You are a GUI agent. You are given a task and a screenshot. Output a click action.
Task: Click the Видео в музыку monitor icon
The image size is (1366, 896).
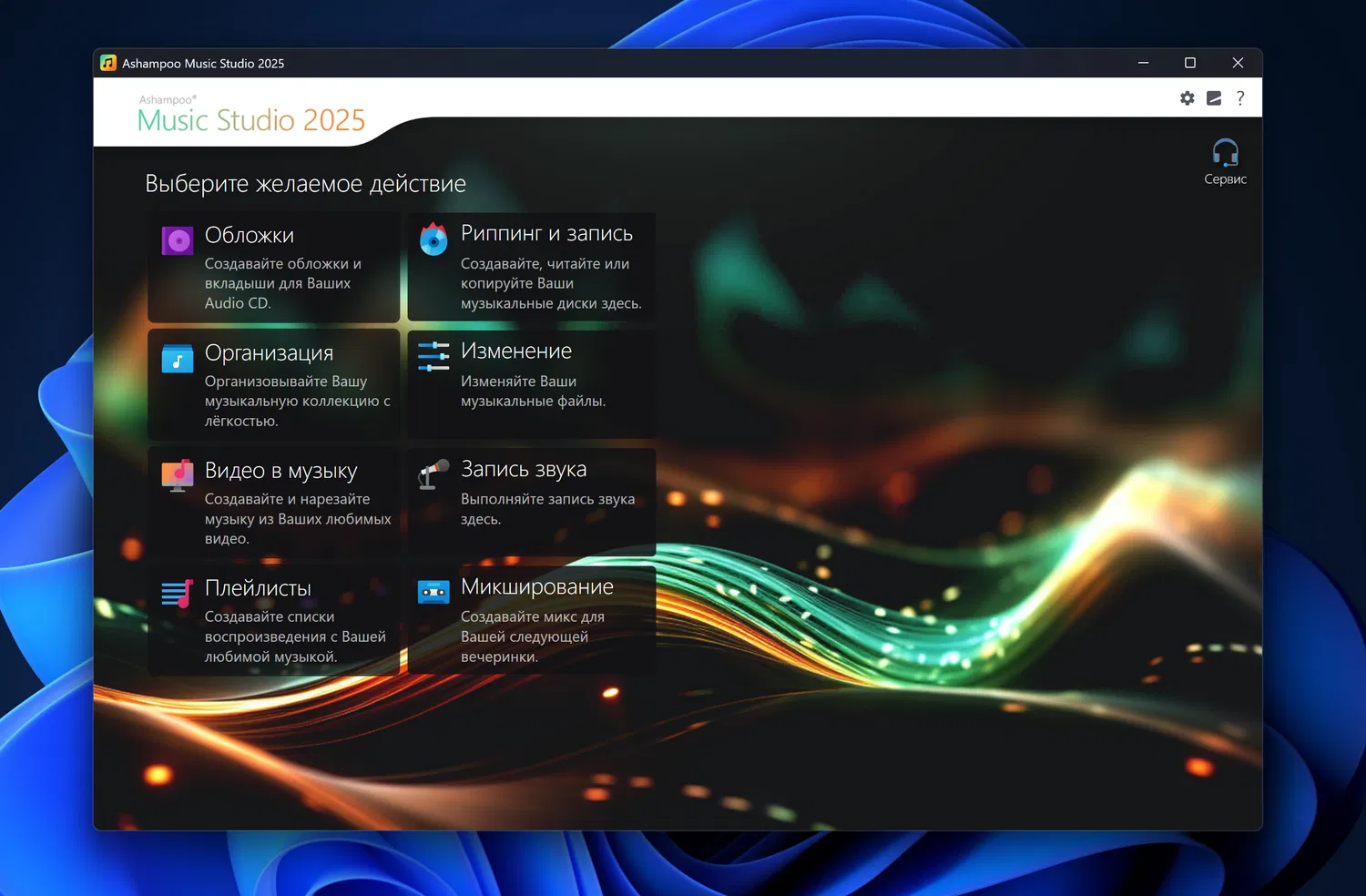click(x=178, y=475)
